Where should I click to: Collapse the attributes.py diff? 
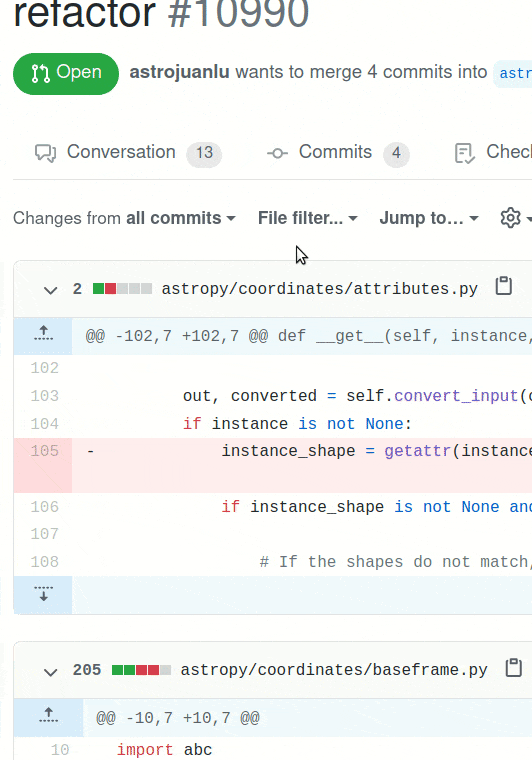(x=50, y=290)
